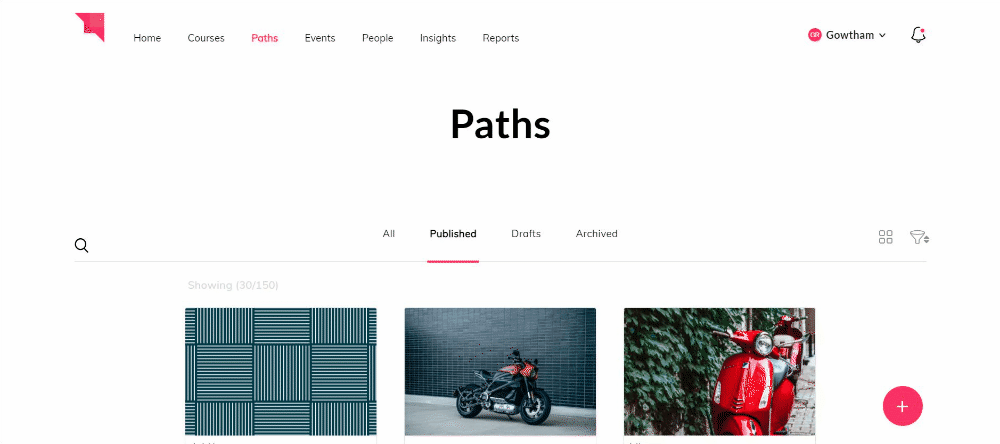
Task: Go to Home in navigation
Action: 147,38
